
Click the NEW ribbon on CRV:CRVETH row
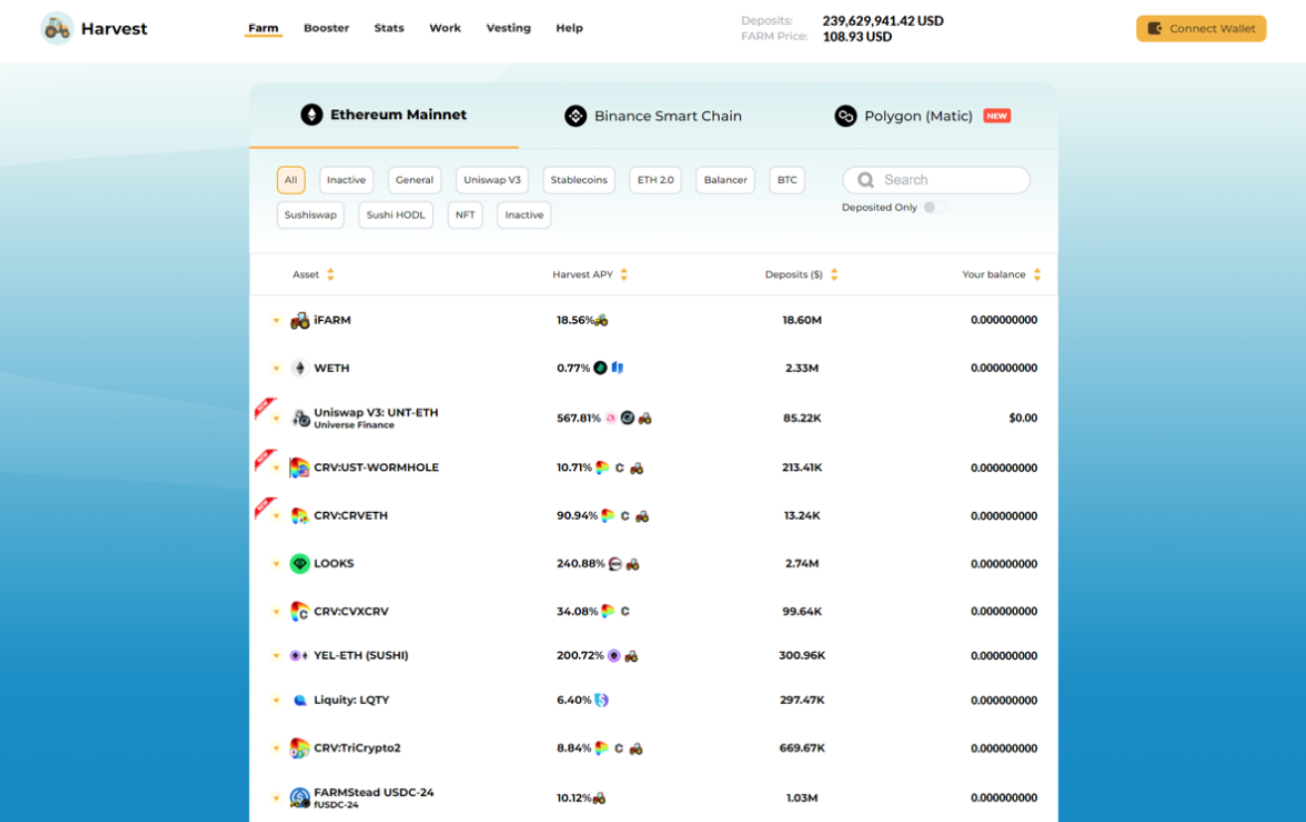click(265, 507)
